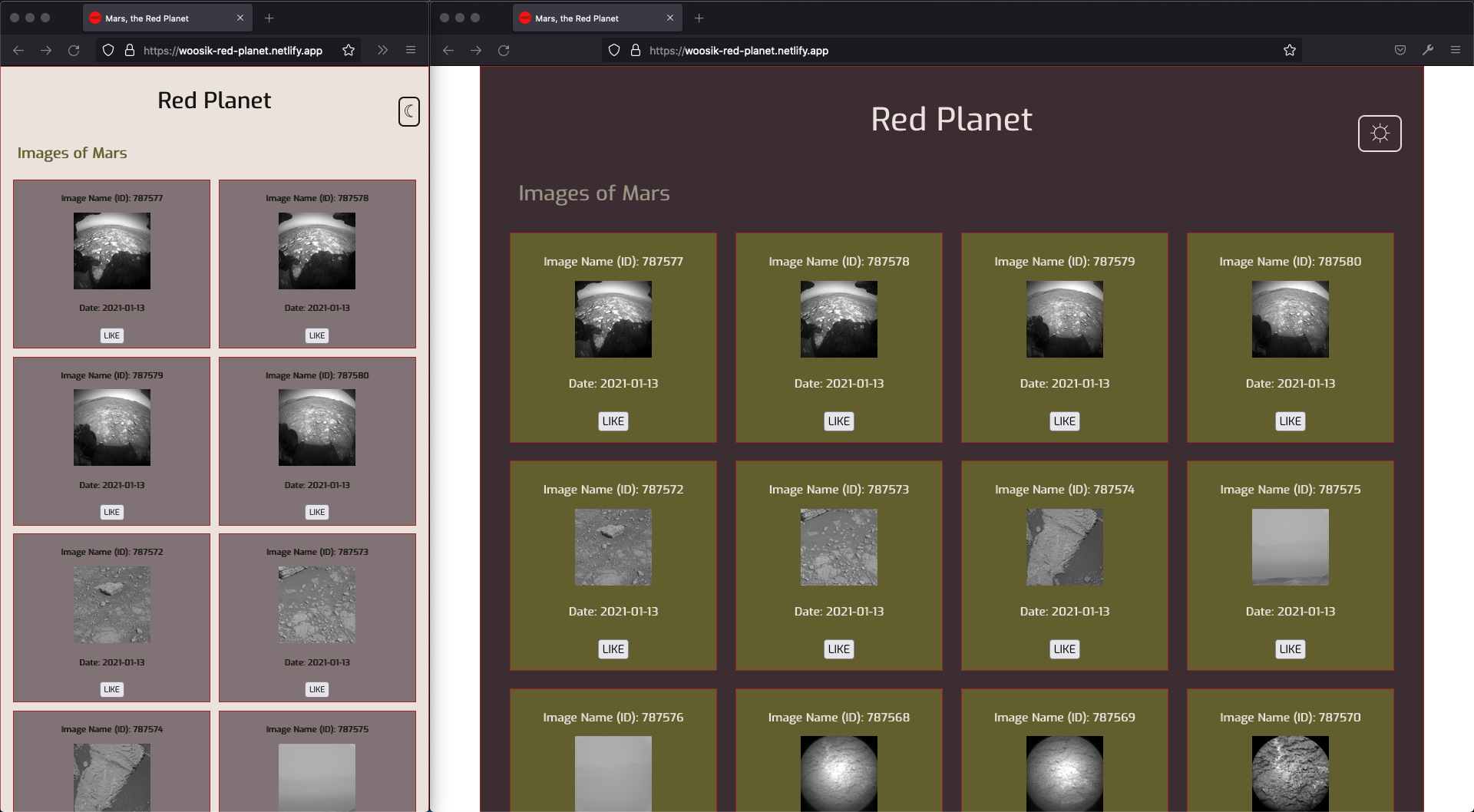This screenshot has height=812, width=1474.
Task: Select Mars, the Red Planet tab in right window
Action: tap(597, 18)
